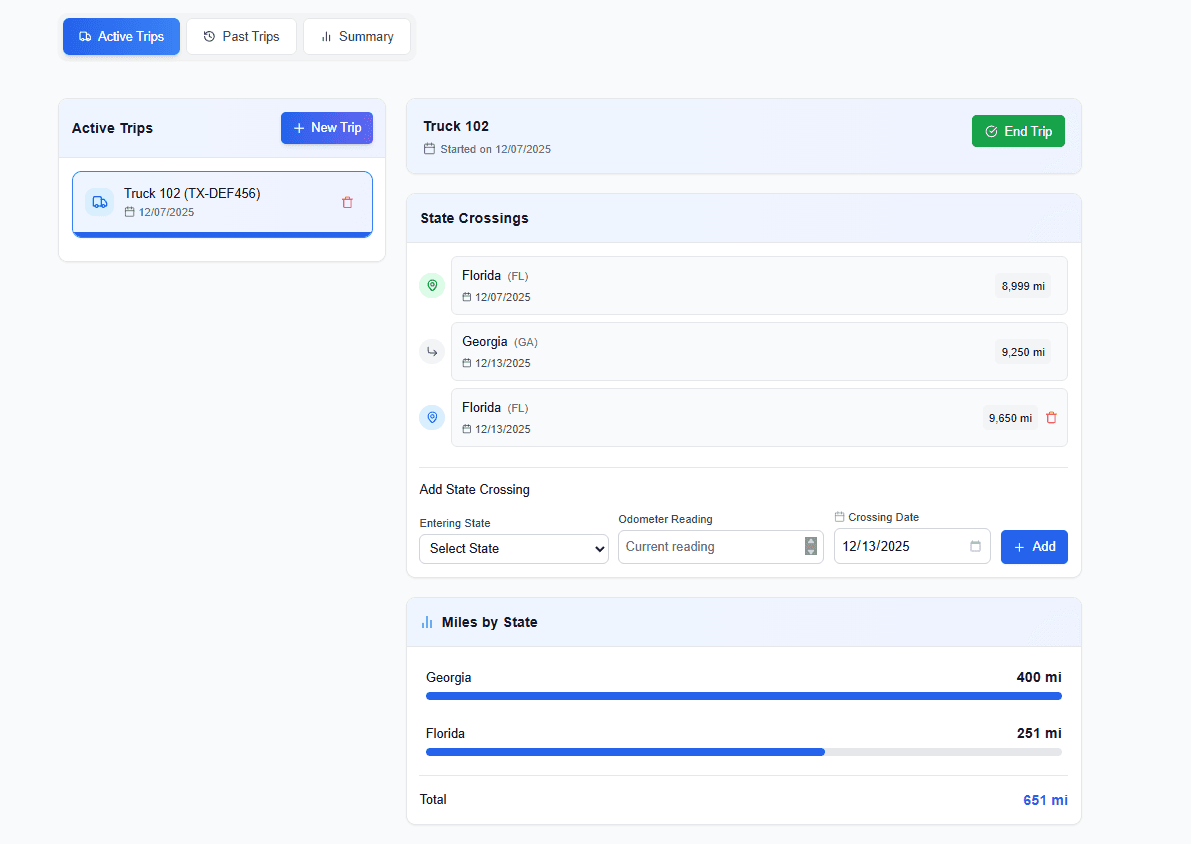1191x844 pixels.
Task: Increase odometer reading with up stepper arrow
Action: 810,542
